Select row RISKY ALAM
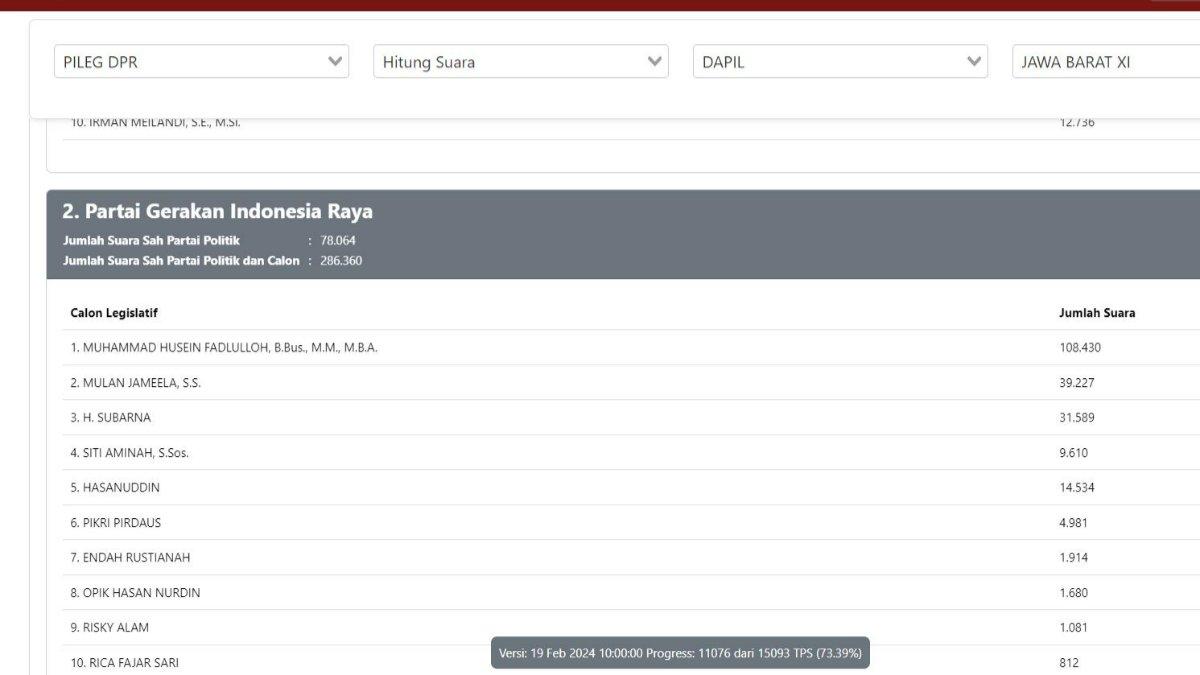This screenshot has width=1200, height=675. [x=631, y=627]
